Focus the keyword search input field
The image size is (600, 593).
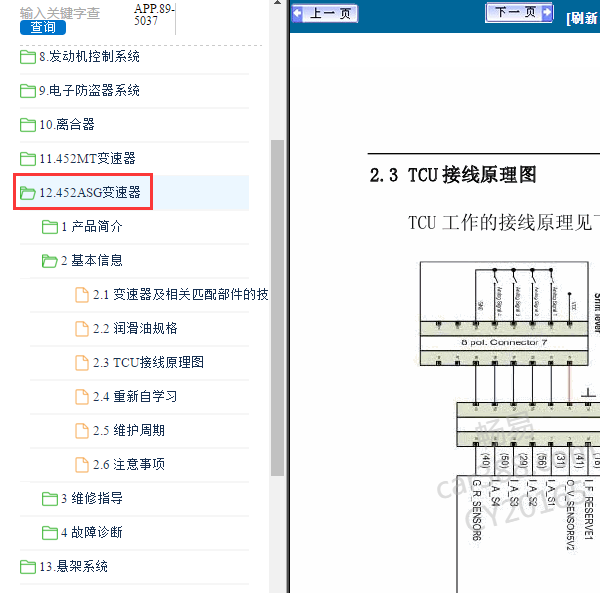click(60, 13)
